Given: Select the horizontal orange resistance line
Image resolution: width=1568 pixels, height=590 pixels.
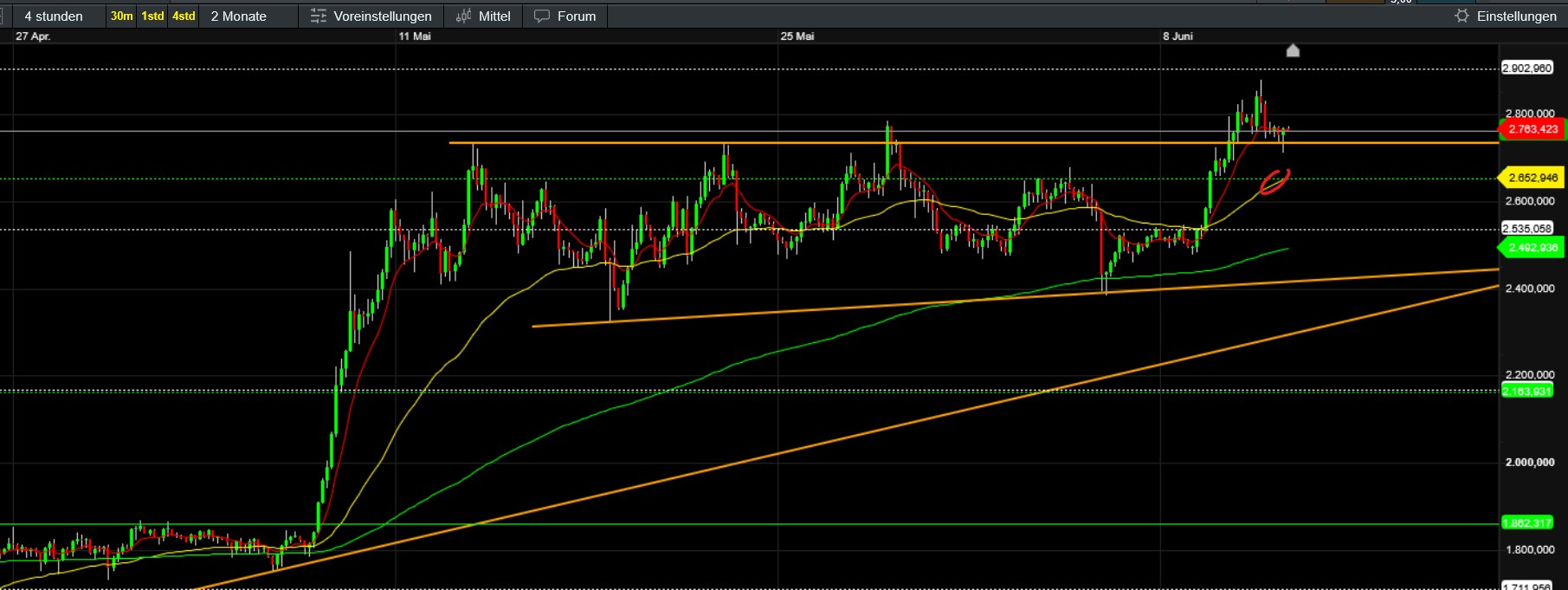Looking at the screenshot, I should [974, 142].
